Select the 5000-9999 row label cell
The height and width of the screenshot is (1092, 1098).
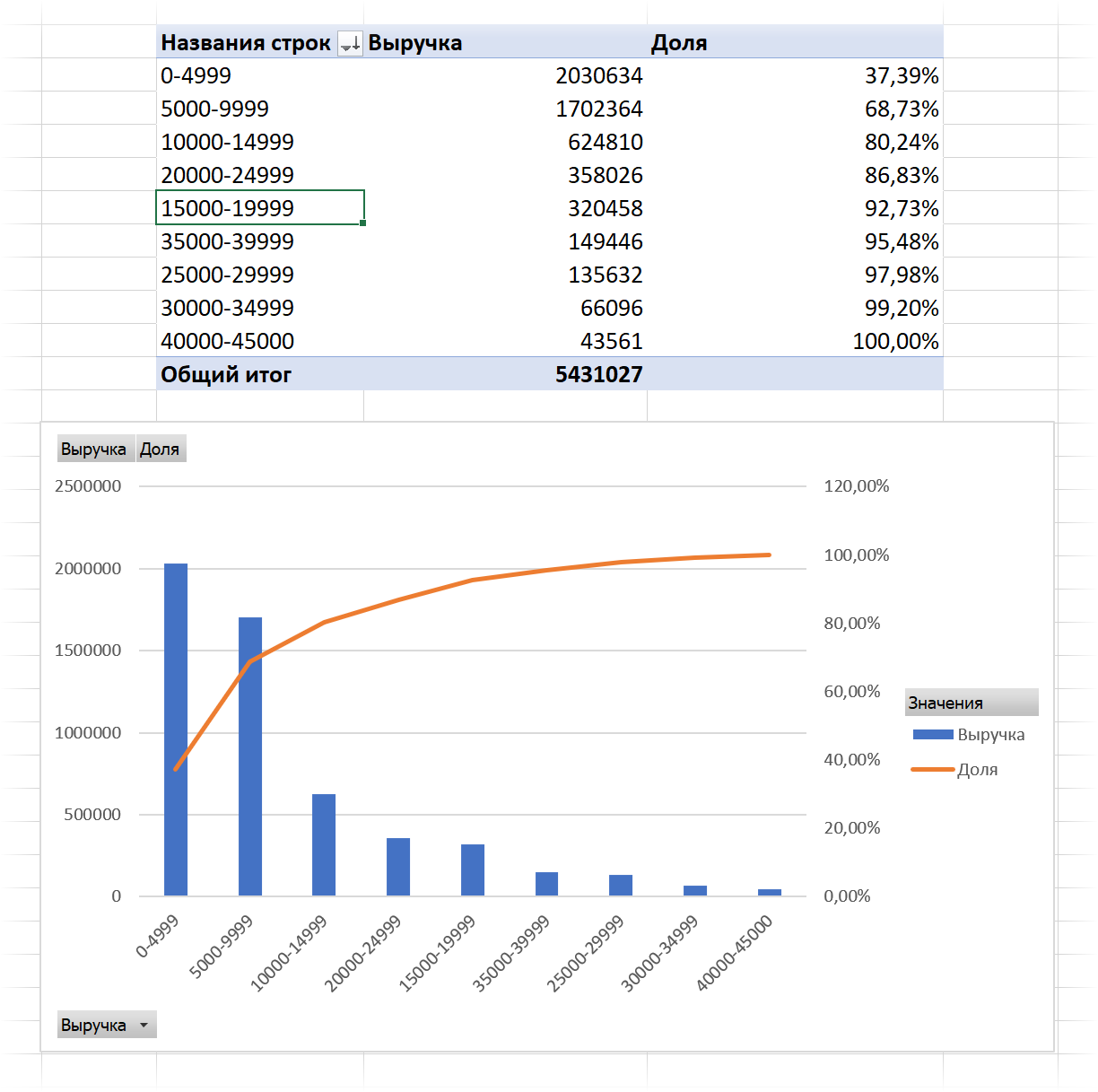click(260, 109)
